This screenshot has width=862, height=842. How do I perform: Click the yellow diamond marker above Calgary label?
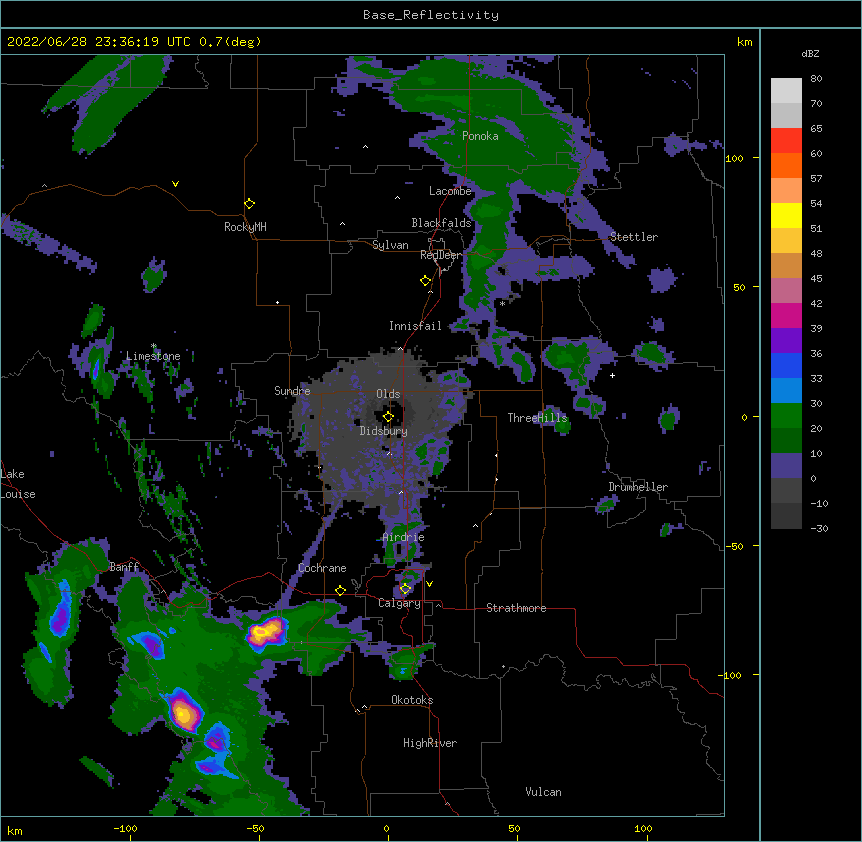click(x=405, y=589)
